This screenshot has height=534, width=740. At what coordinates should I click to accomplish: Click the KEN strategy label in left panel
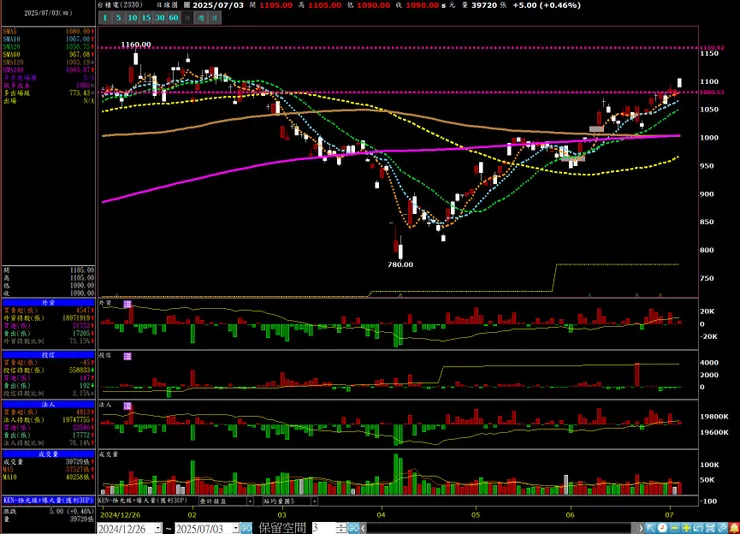tap(49, 500)
